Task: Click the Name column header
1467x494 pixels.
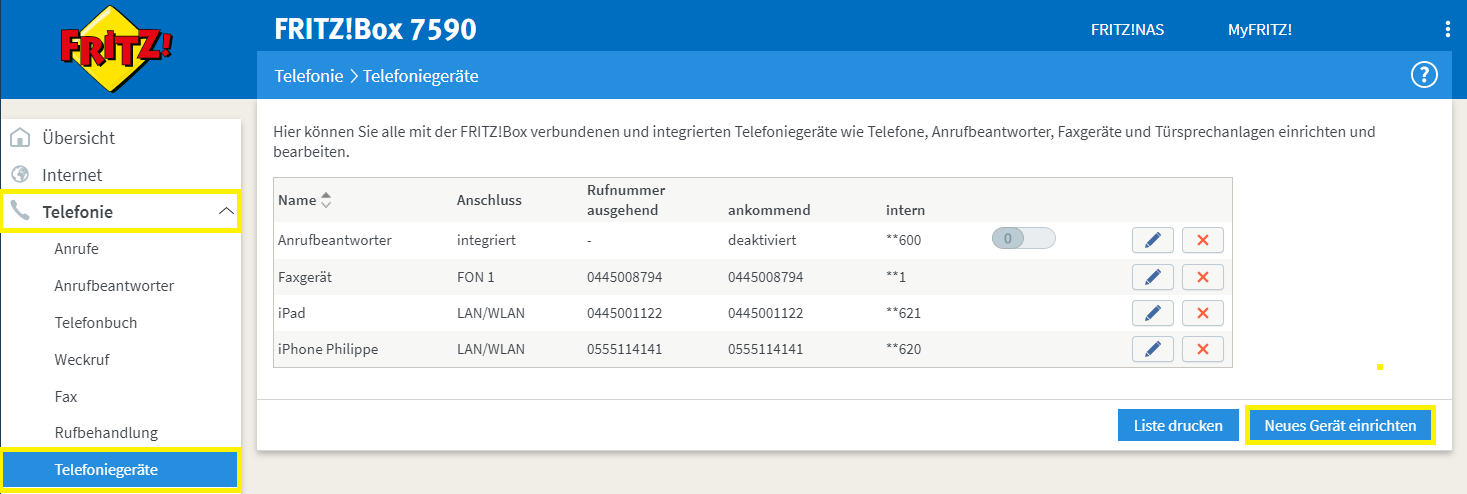Action: (x=297, y=200)
